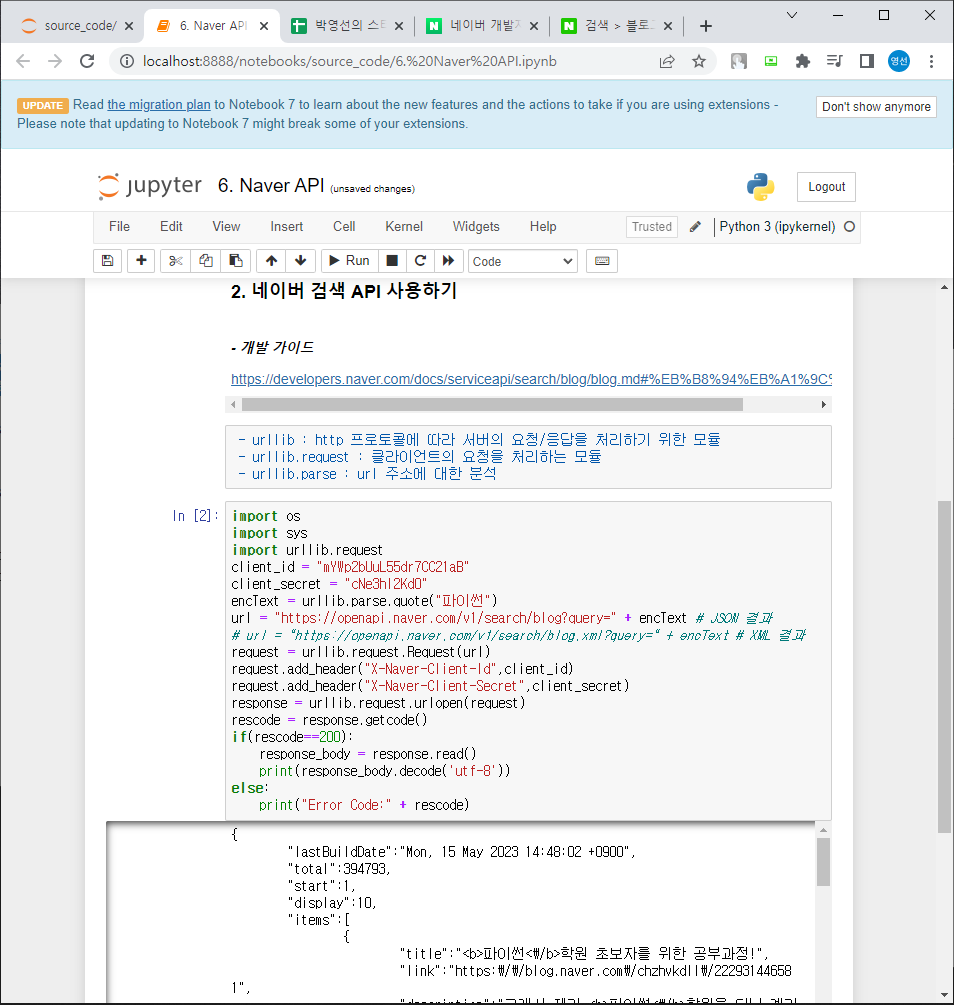Screen dimensions: 954x1005
Task: Click the 2. 네이버 검색 API 사용하기 heading
Action: click(344, 291)
